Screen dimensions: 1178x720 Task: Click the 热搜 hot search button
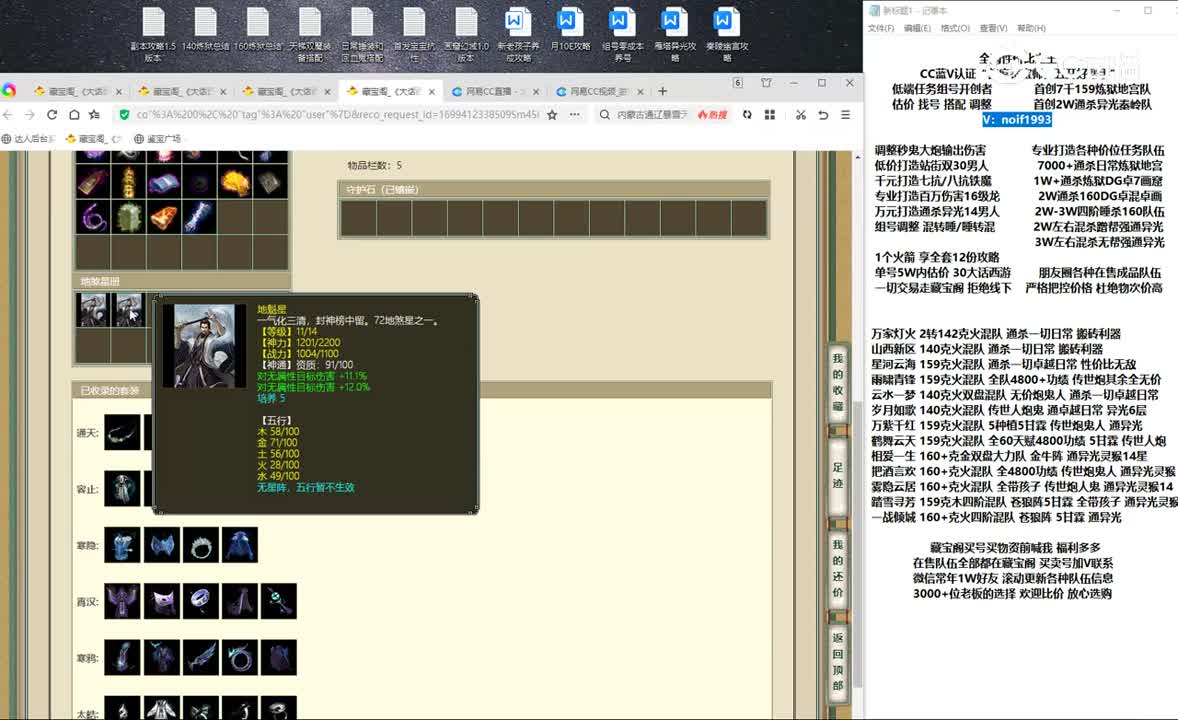click(712, 115)
